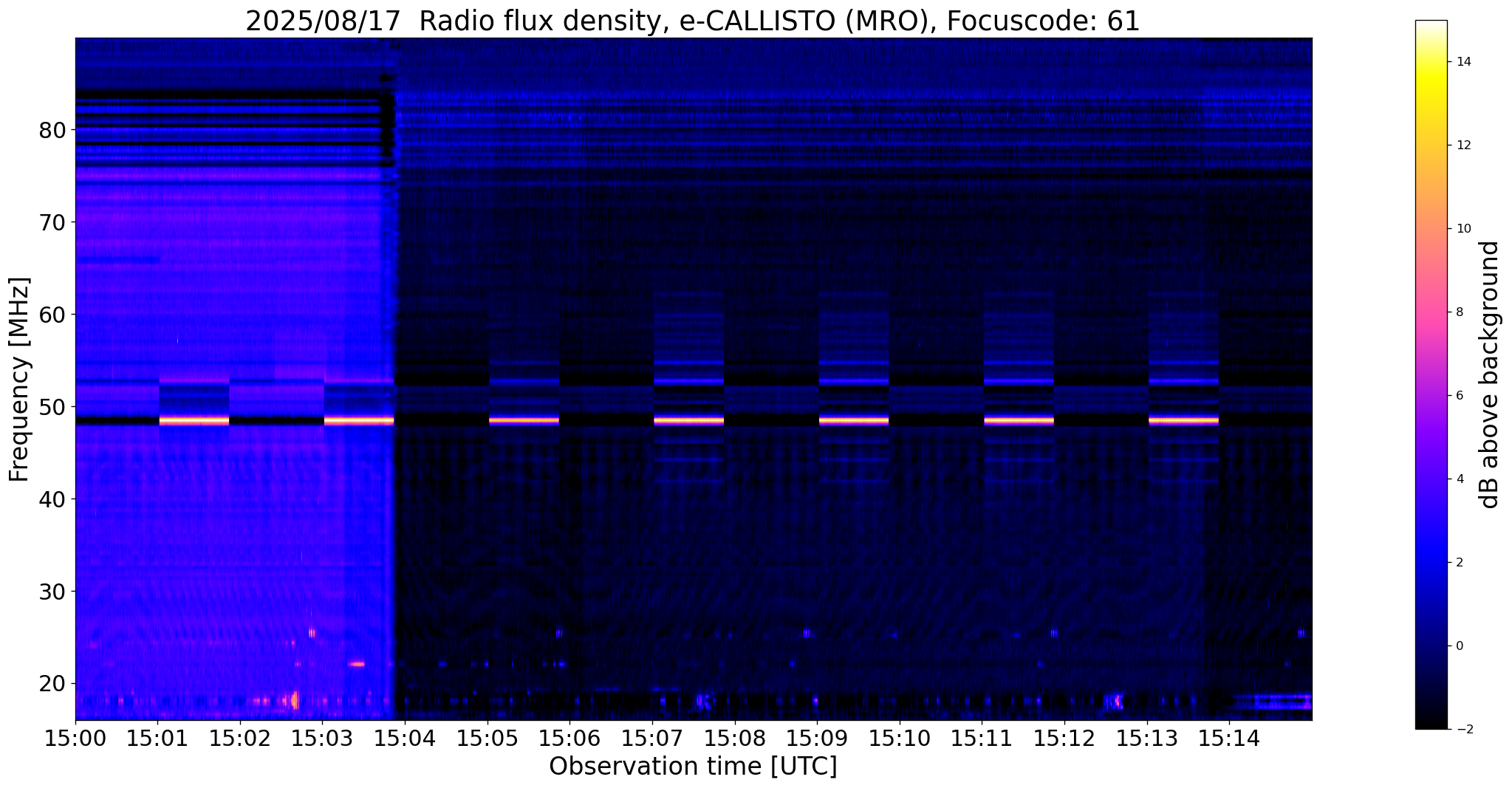
Task: Click the colorbar tick label 6
Action: pos(1459,396)
